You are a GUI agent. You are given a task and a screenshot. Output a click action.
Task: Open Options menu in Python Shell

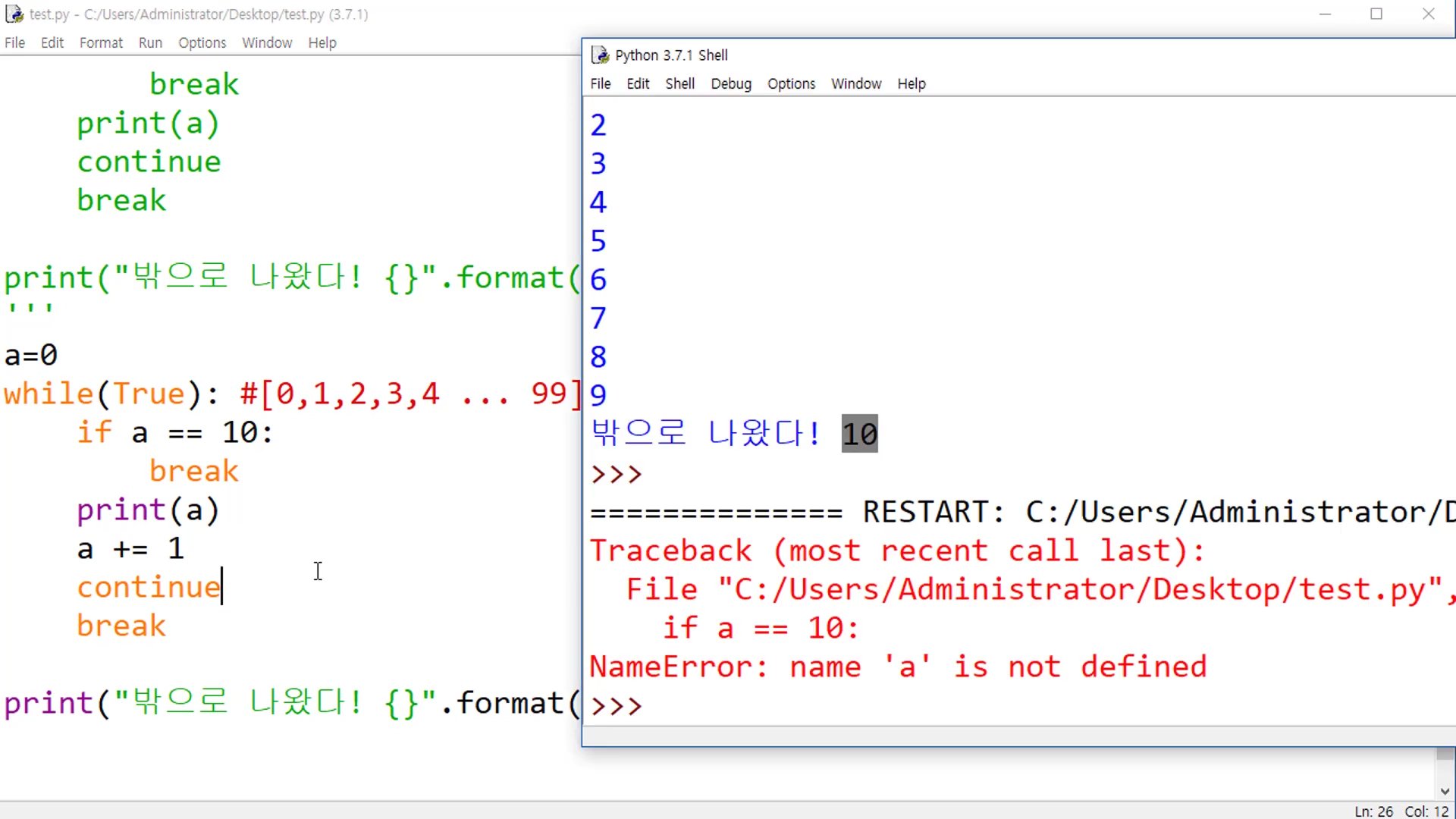791,83
